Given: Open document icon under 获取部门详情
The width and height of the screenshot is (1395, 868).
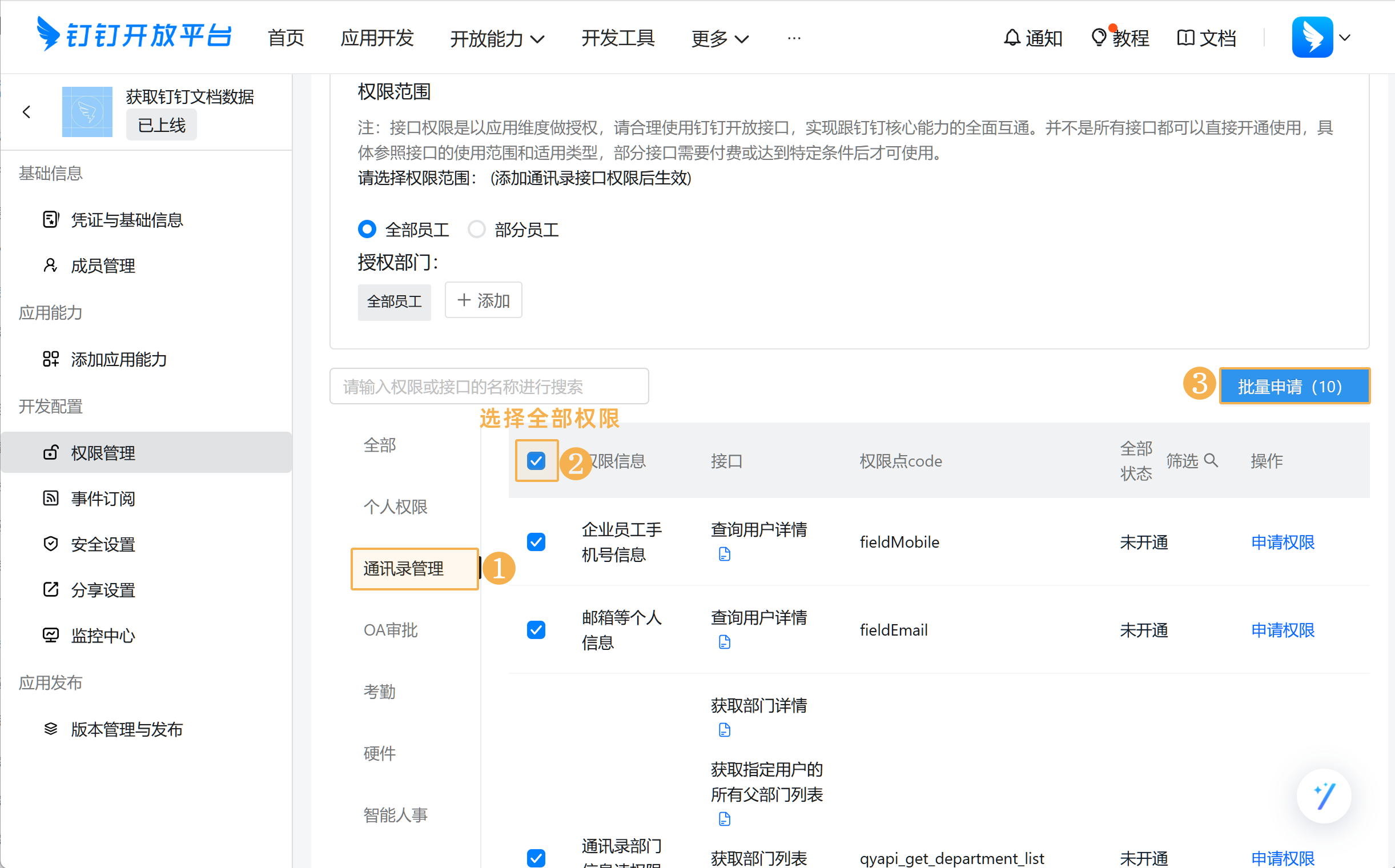Looking at the screenshot, I should [724, 730].
